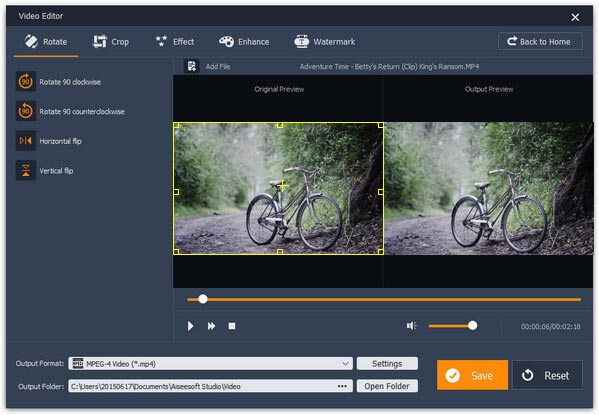Go to the Watermark tab

click(325, 41)
